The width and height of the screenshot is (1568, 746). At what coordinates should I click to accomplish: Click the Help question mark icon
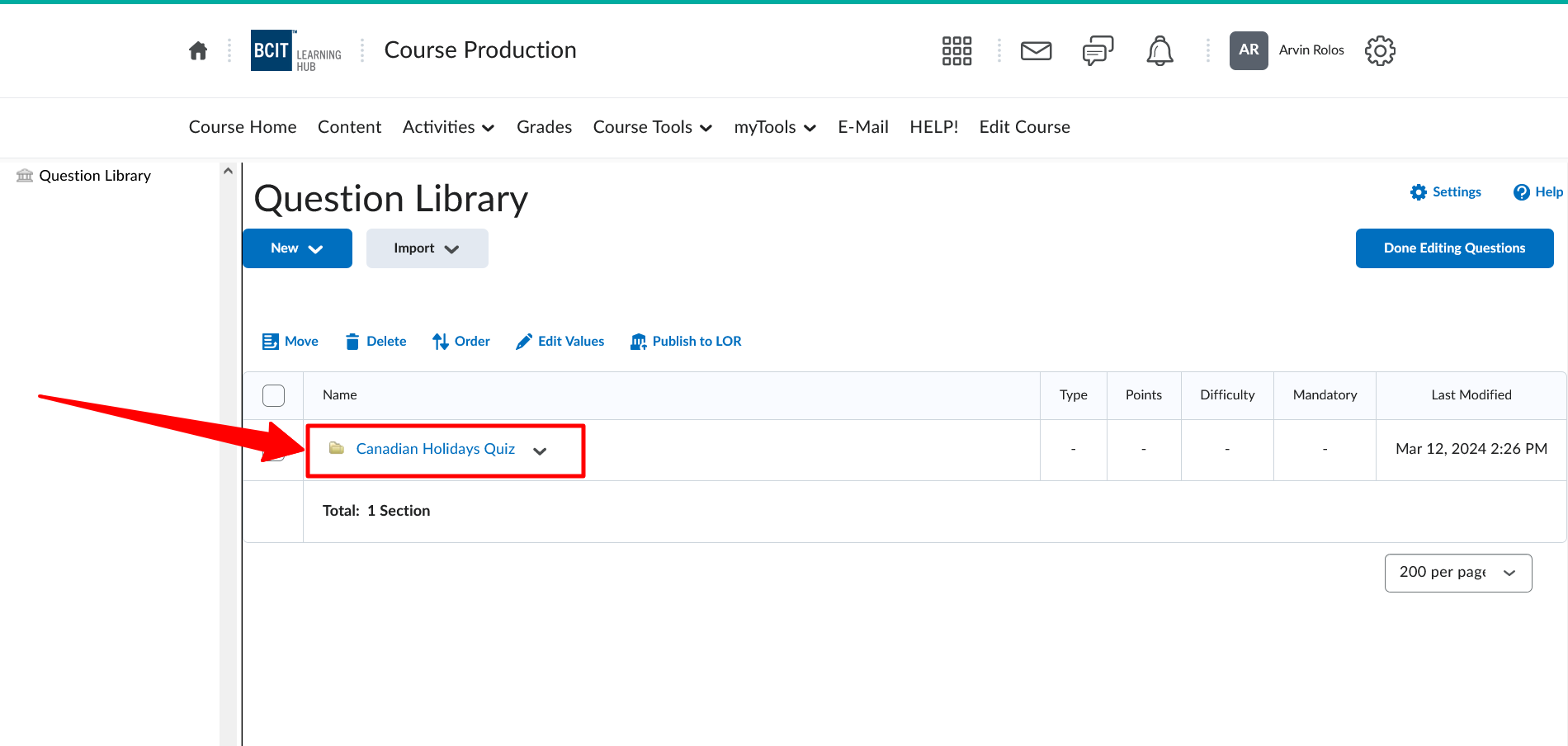click(x=1521, y=192)
